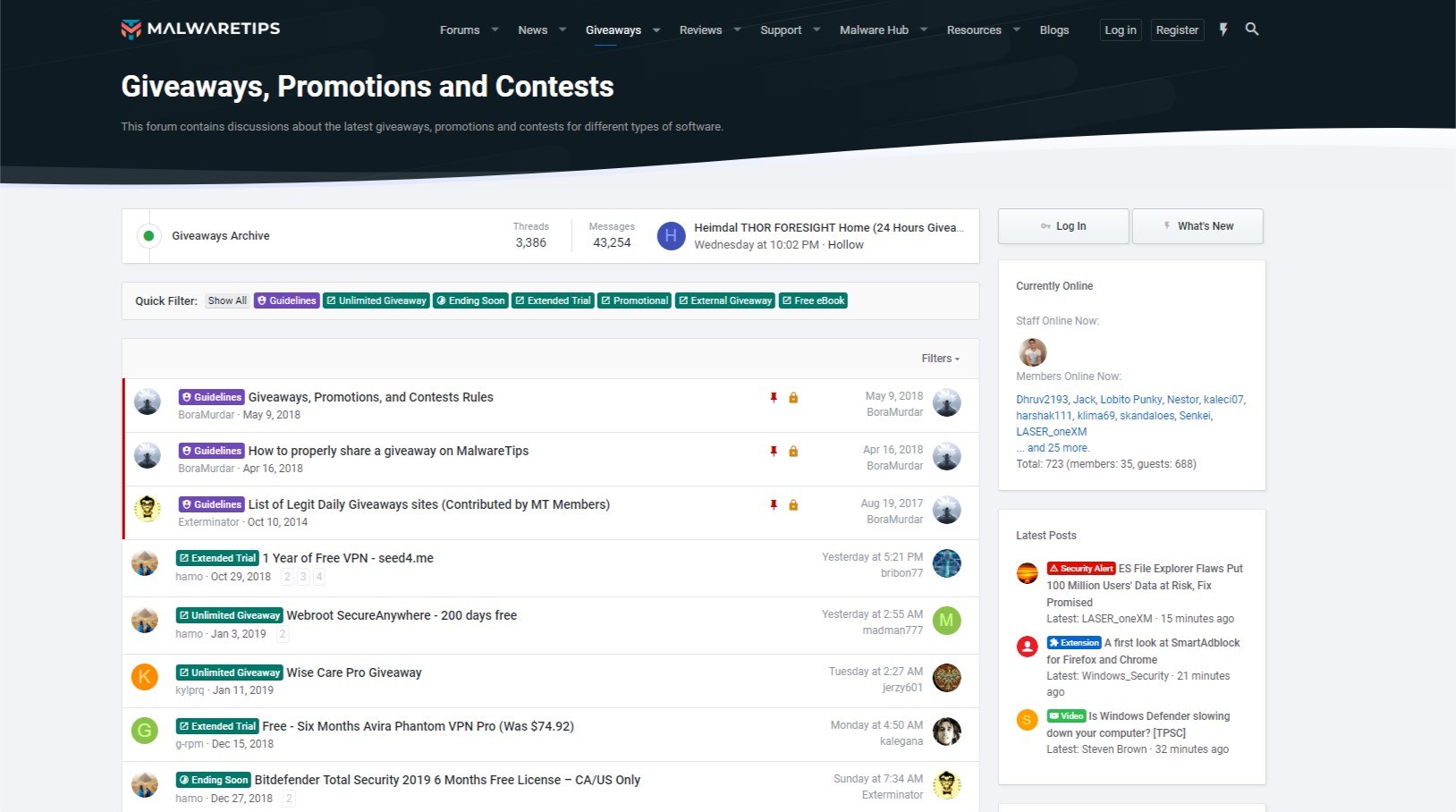Click the Heimdal thread 'H' avatar
Viewport: 1456px width, 812px height.
(x=671, y=236)
